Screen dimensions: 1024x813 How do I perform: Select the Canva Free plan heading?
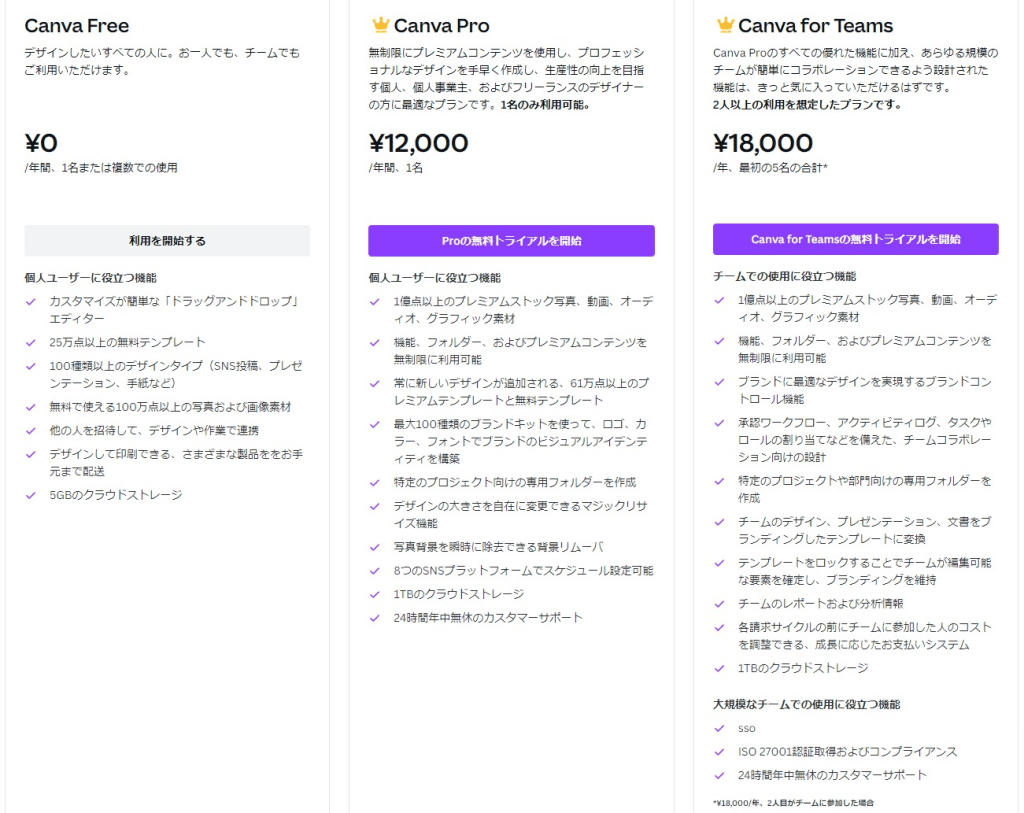click(77, 26)
